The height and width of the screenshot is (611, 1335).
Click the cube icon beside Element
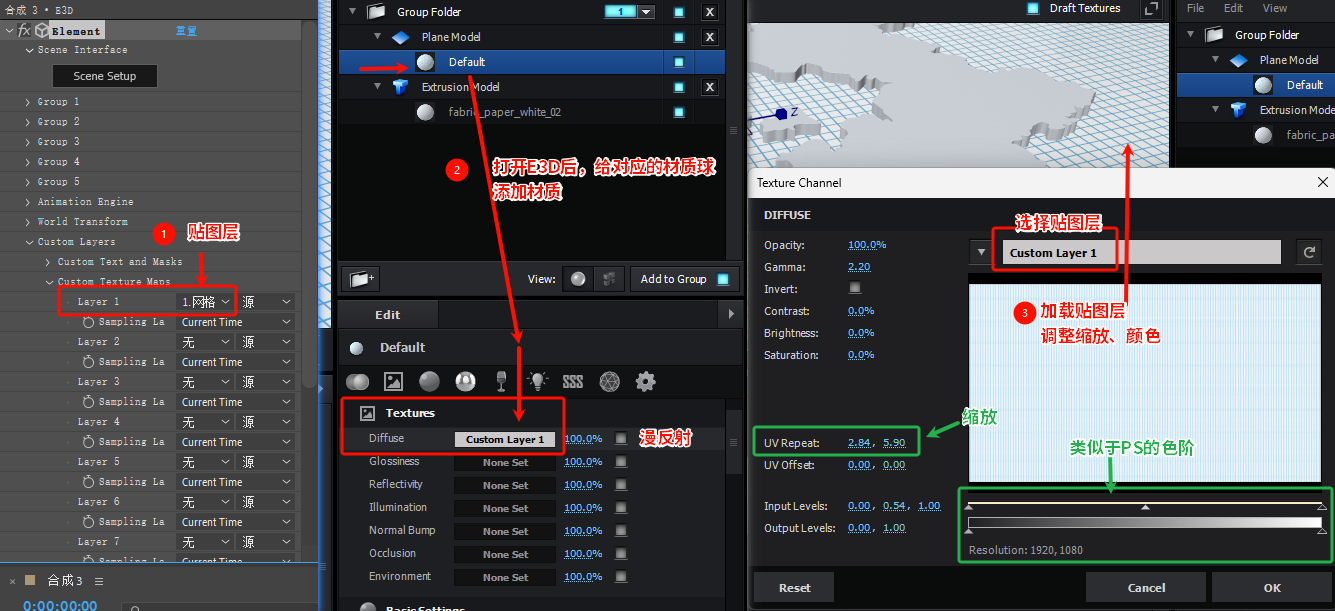tap(42, 30)
